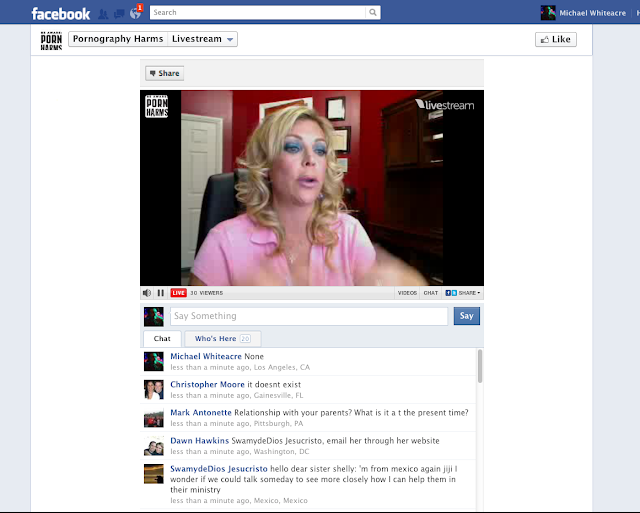Click the 30 VIEWERS count
The height and width of the screenshot is (513, 640).
coord(207,293)
